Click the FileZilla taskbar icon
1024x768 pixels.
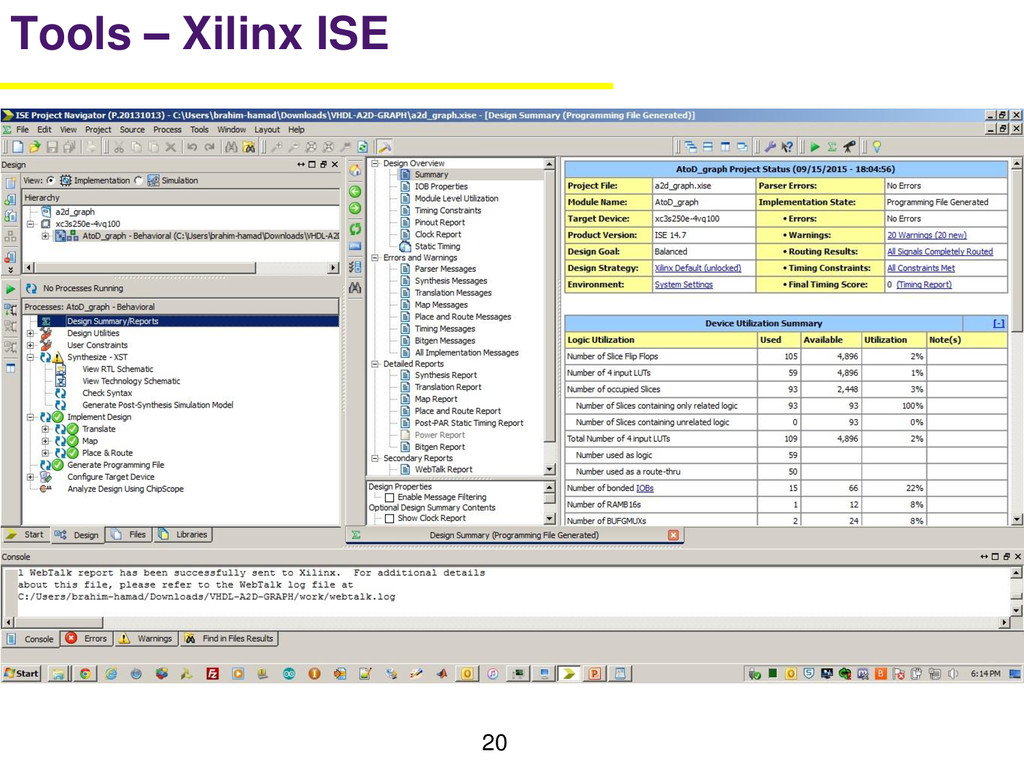[x=212, y=673]
